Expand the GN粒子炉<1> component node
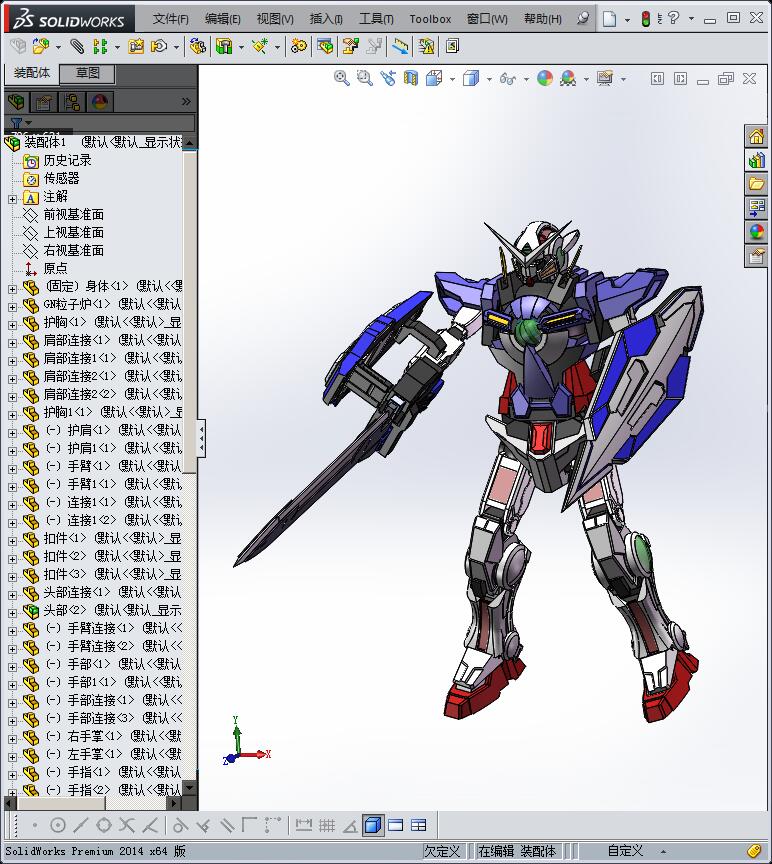 (x=13, y=307)
